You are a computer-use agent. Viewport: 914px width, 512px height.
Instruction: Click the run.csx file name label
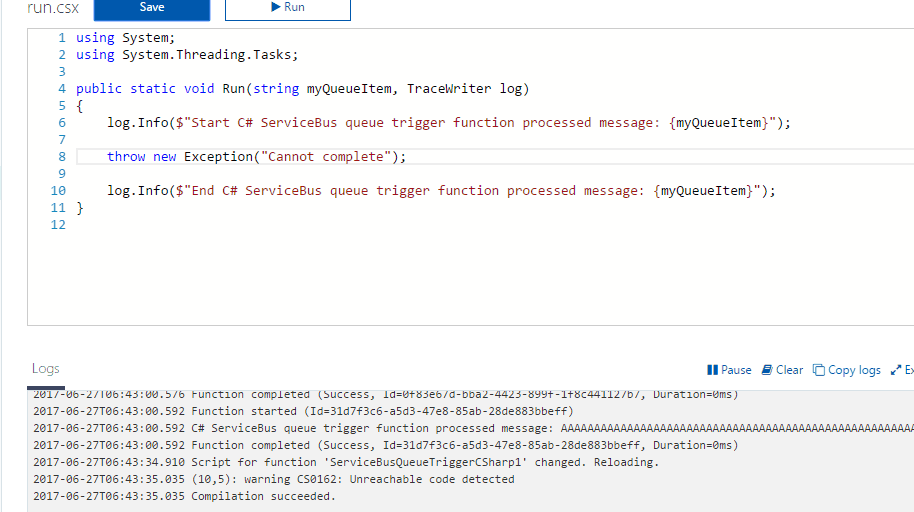click(53, 8)
